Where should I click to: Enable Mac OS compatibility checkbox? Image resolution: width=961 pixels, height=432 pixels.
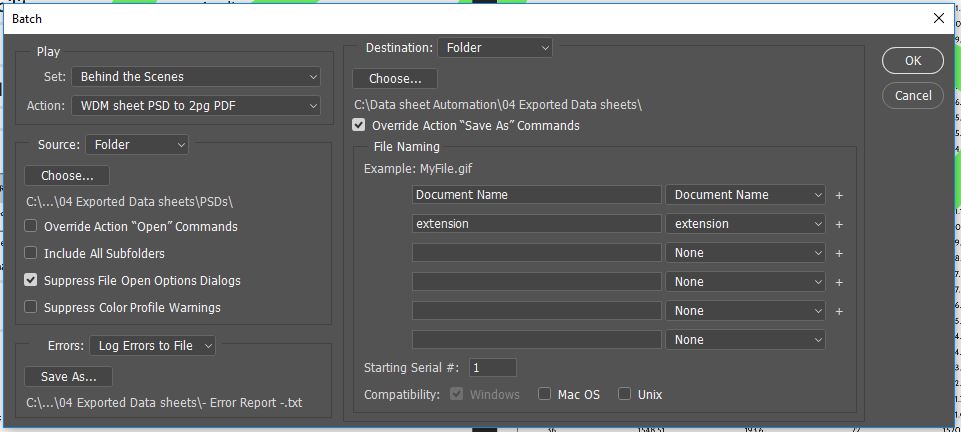(x=544, y=394)
